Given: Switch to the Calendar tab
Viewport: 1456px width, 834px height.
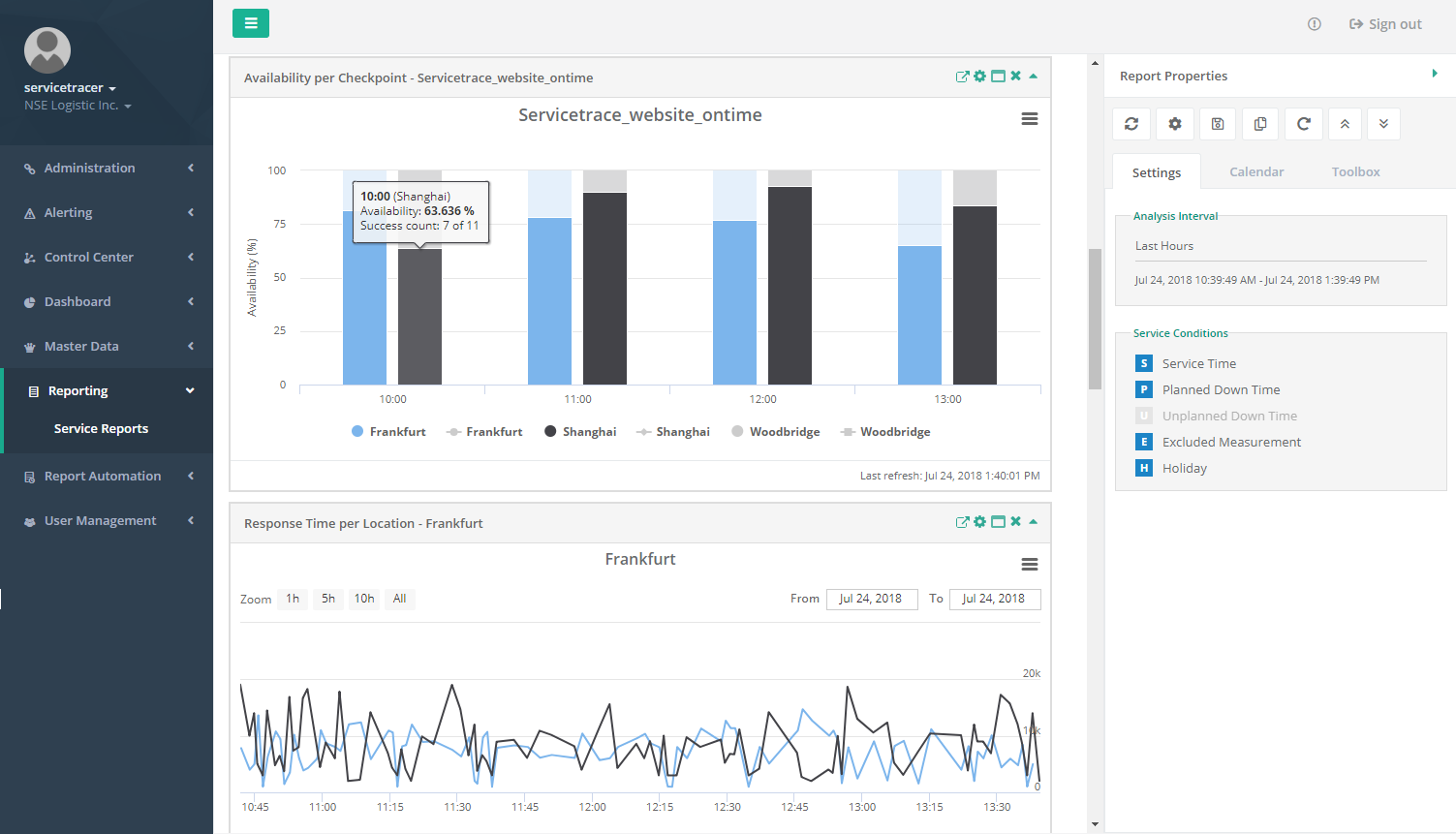Looking at the screenshot, I should click(x=1256, y=171).
